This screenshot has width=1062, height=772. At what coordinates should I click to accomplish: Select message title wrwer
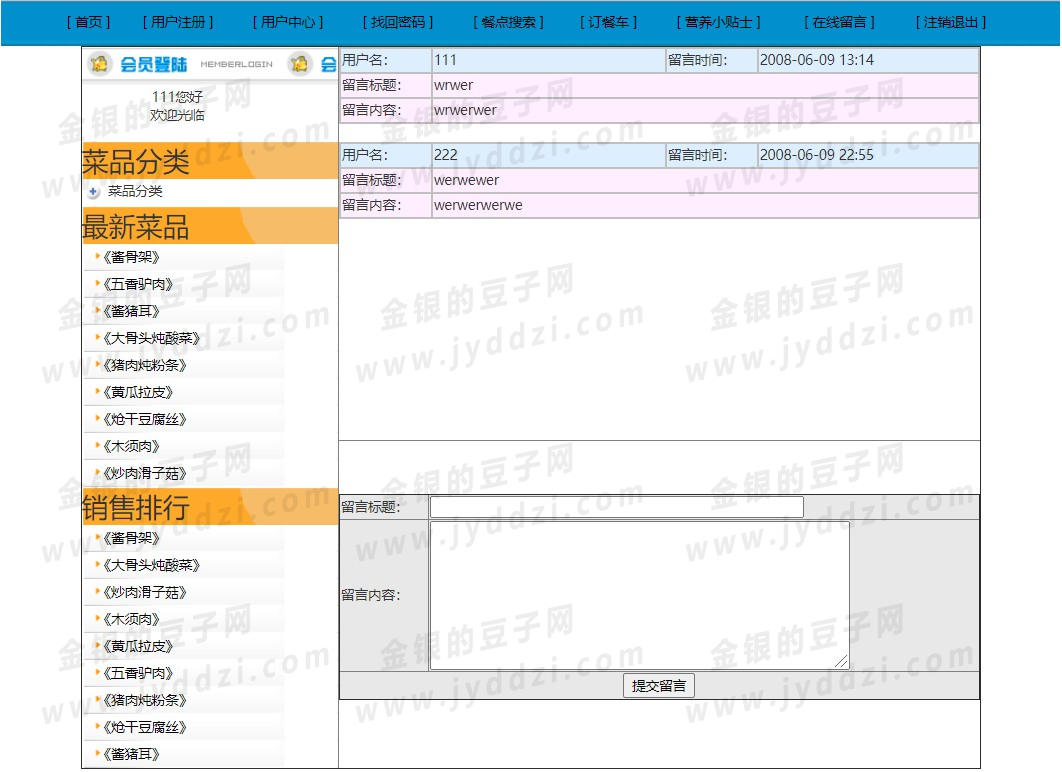pyautogui.click(x=453, y=85)
